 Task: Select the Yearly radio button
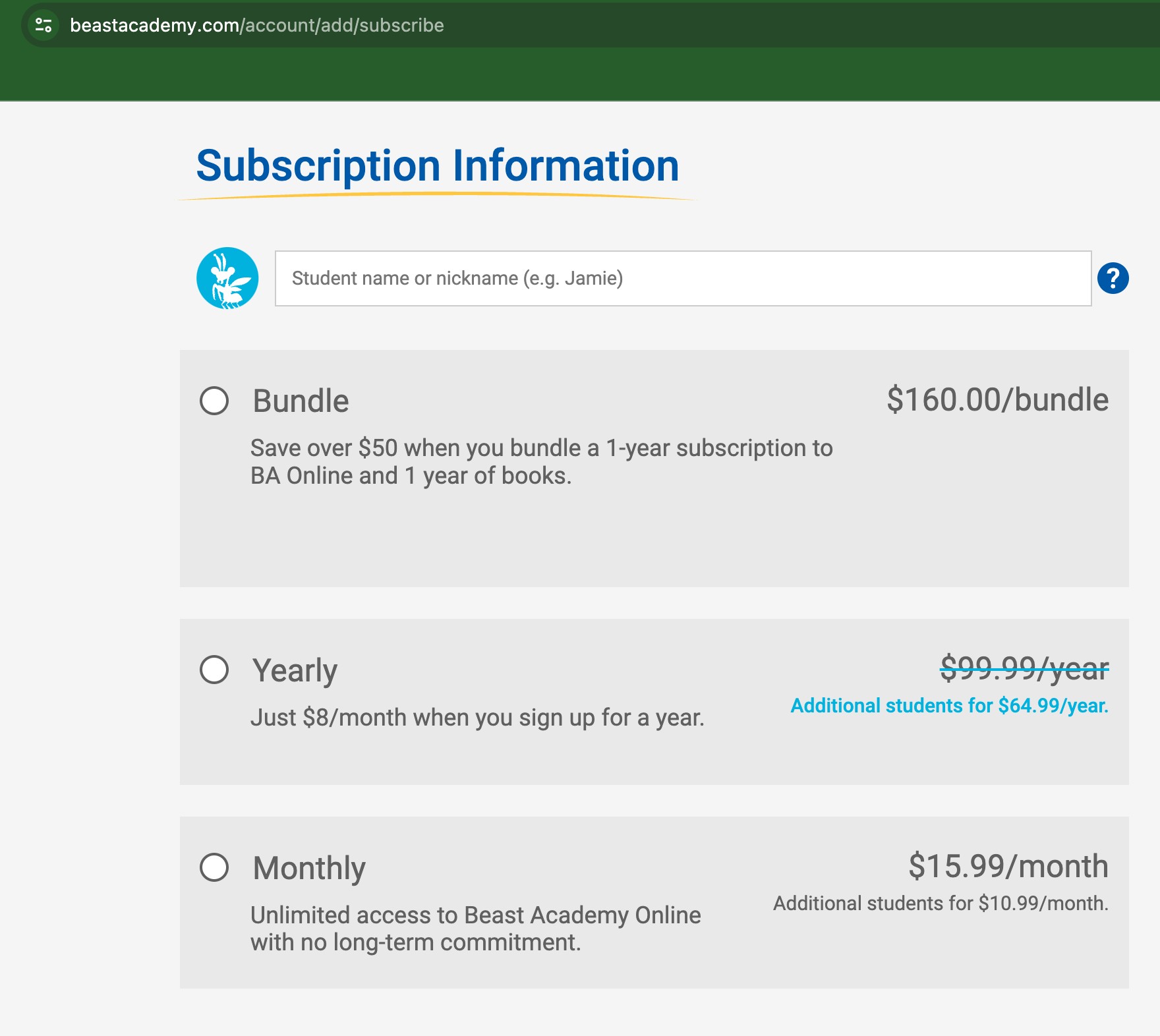[x=214, y=670]
